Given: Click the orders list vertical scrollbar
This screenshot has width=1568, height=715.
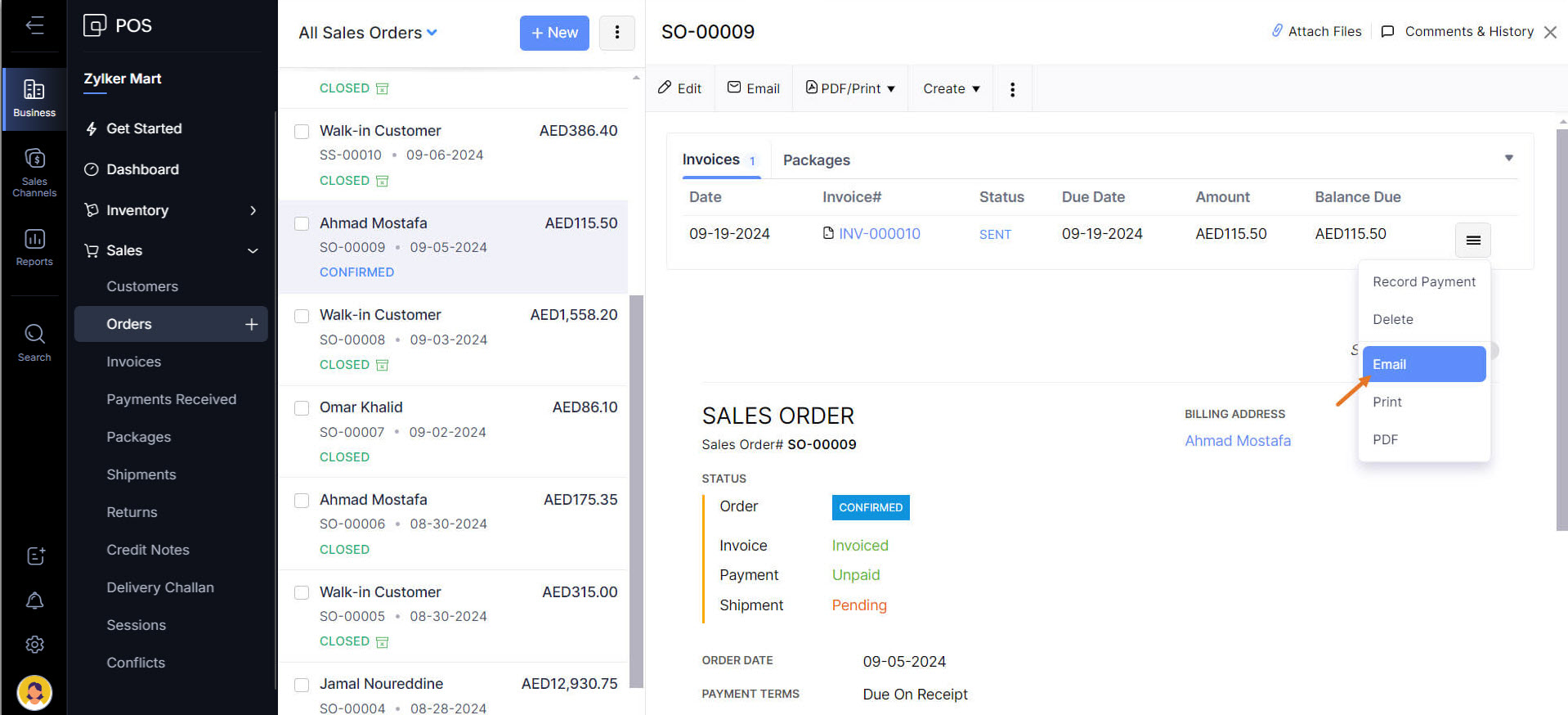Looking at the screenshot, I should pos(636,491).
